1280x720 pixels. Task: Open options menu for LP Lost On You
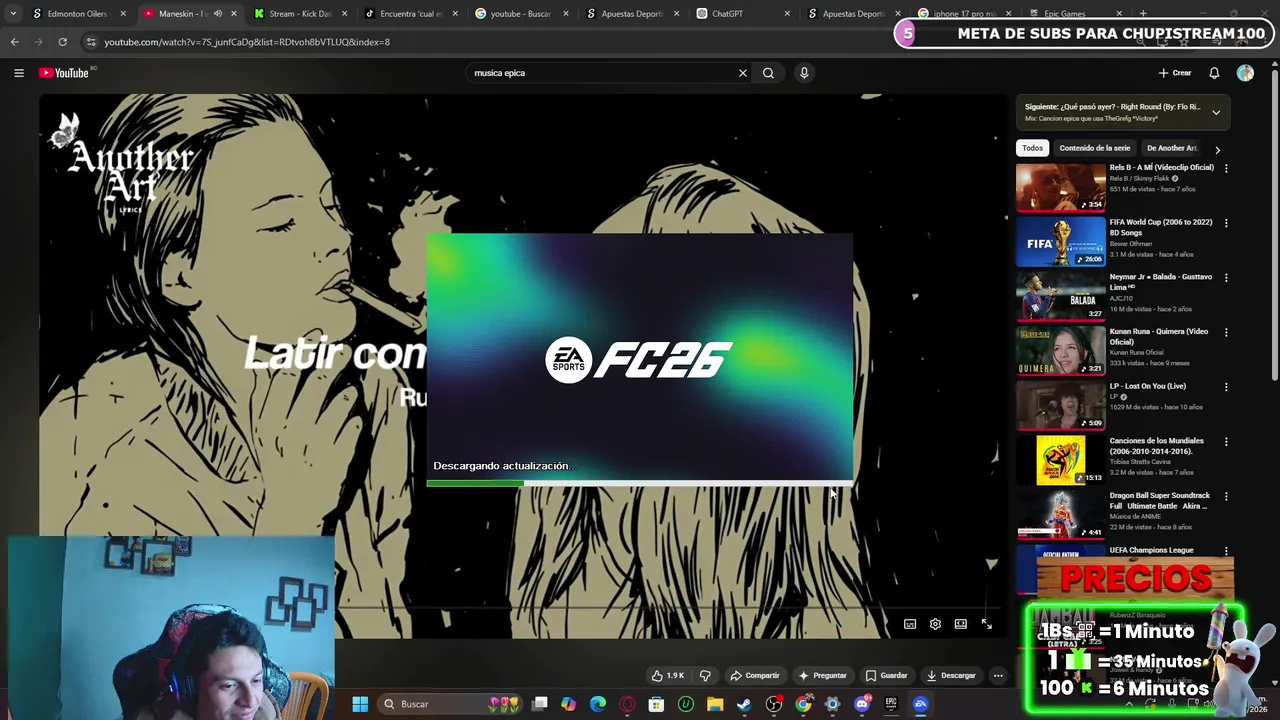(x=1226, y=387)
